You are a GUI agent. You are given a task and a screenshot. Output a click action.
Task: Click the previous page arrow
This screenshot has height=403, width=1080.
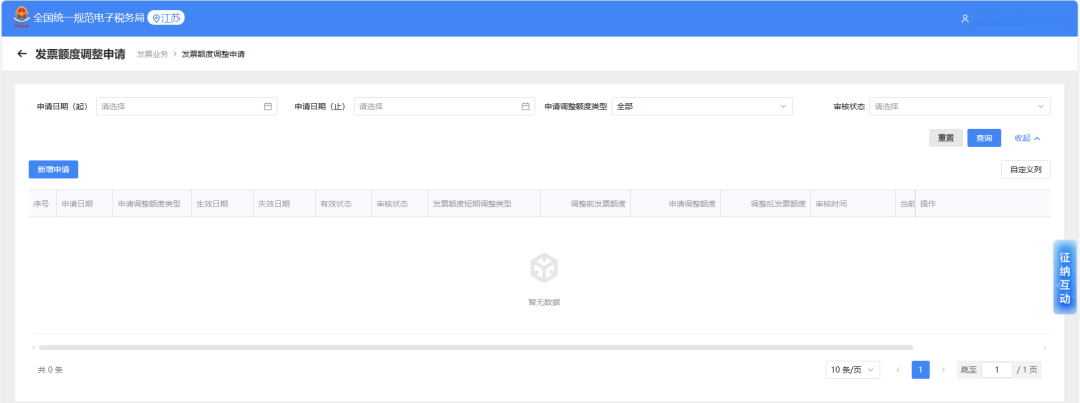click(898, 370)
